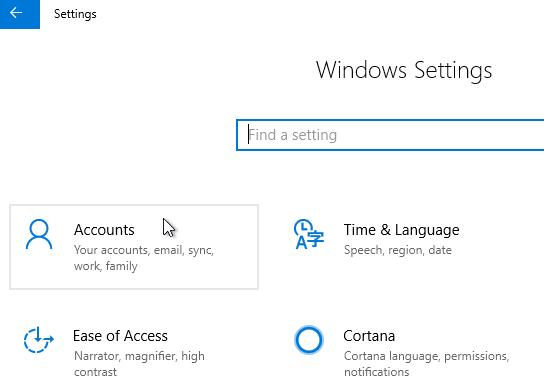Click the Cortana ring icon
The height and width of the screenshot is (392, 544).
(308, 340)
